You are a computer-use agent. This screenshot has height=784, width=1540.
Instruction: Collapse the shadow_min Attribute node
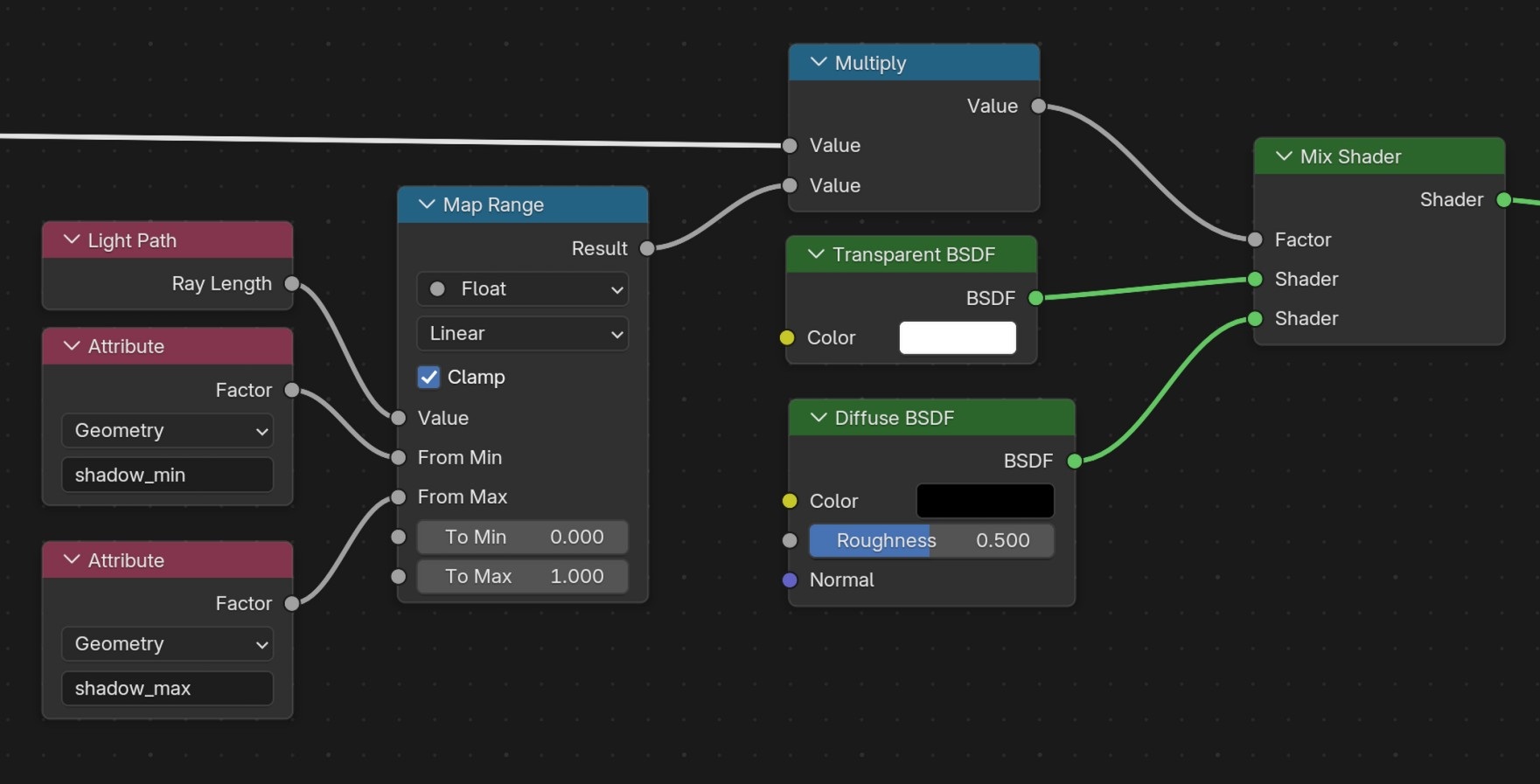tap(72, 345)
